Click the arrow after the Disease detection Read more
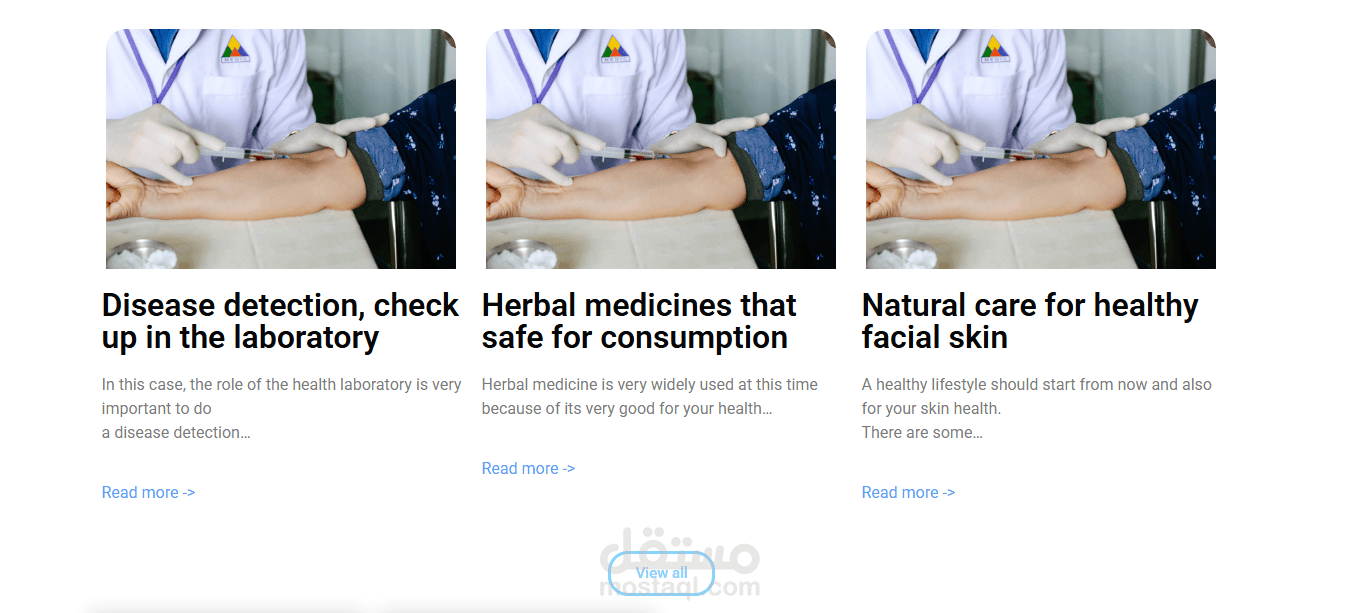 point(189,493)
